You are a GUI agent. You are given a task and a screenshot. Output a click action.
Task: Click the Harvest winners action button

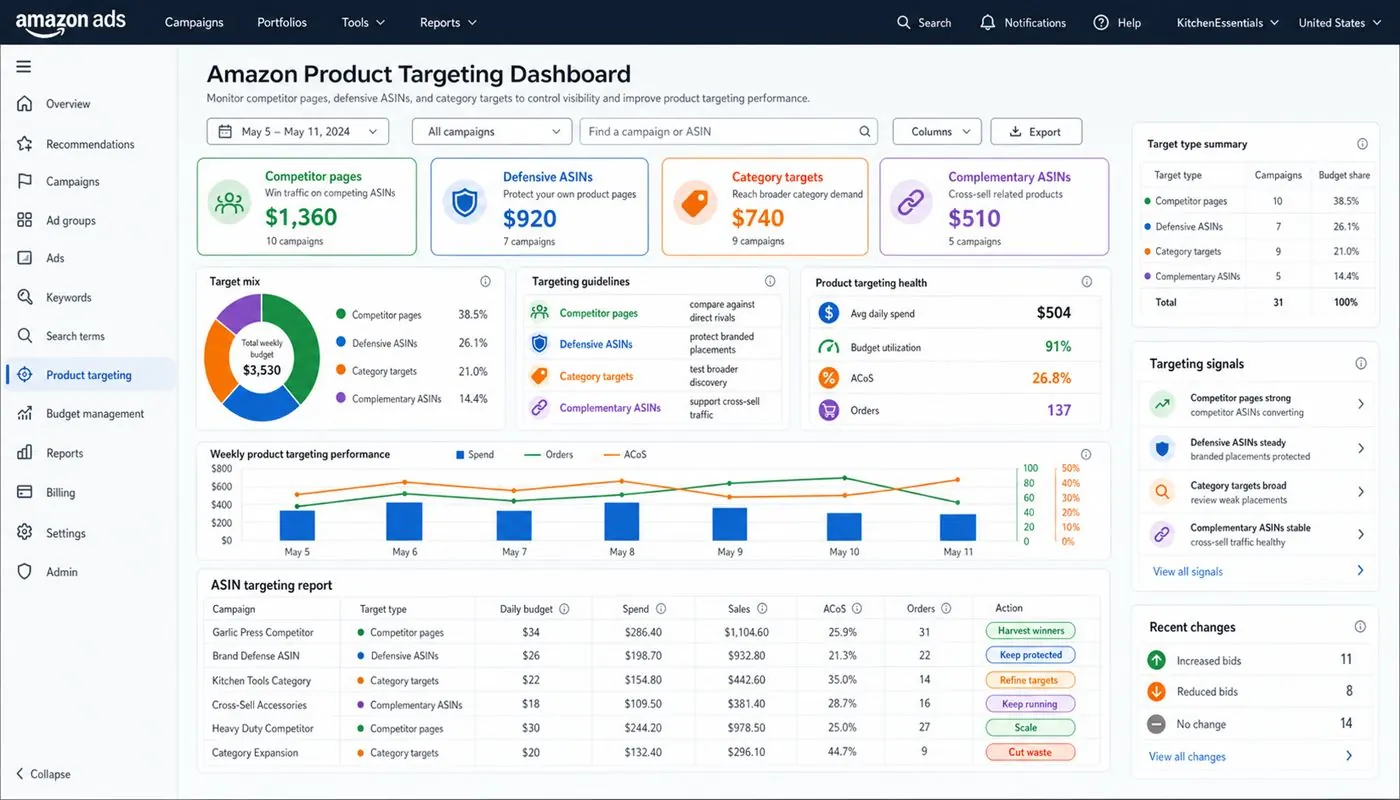click(1030, 631)
